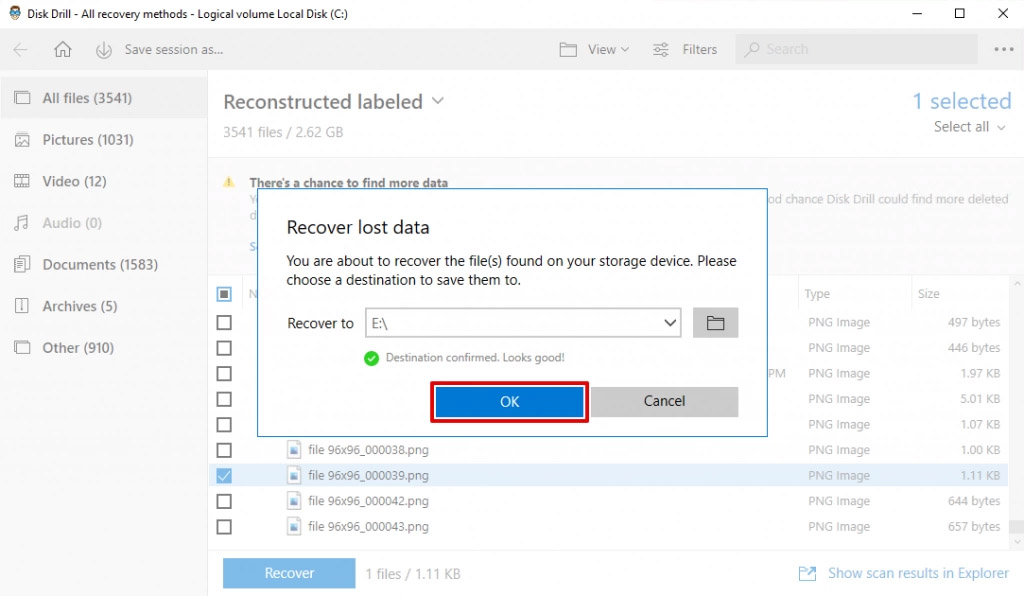Screen dimensions: 1024x596
Task: Check the file 96x96_000038.png checkbox
Action: point(224,450)
